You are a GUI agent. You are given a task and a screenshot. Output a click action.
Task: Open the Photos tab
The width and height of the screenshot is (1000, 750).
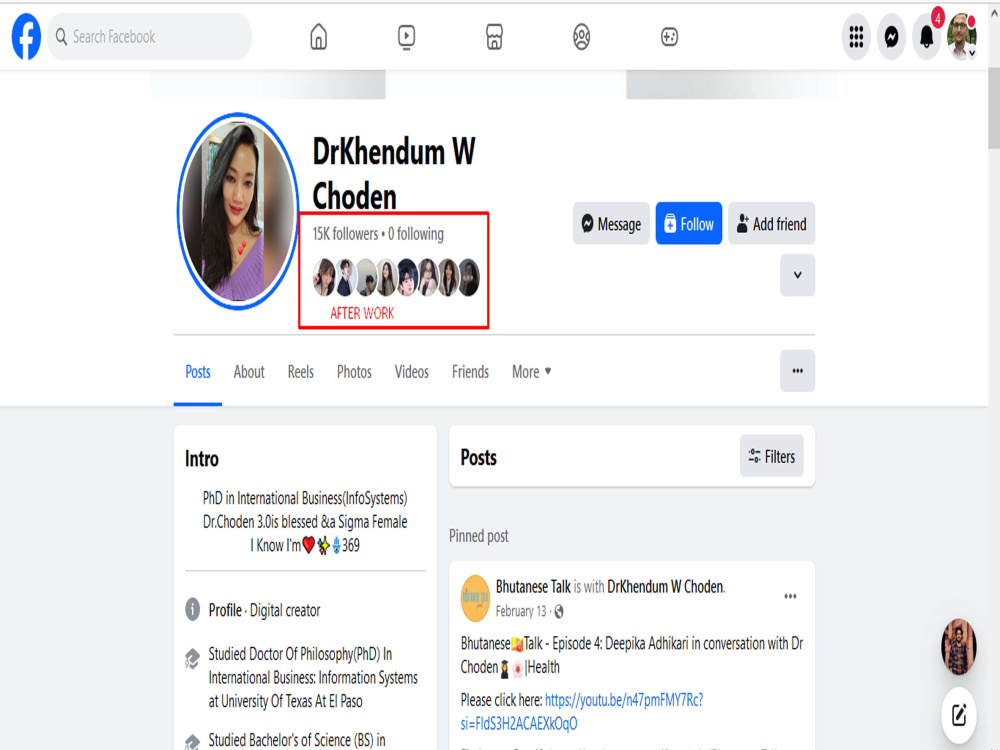click(x=354, y=372)
